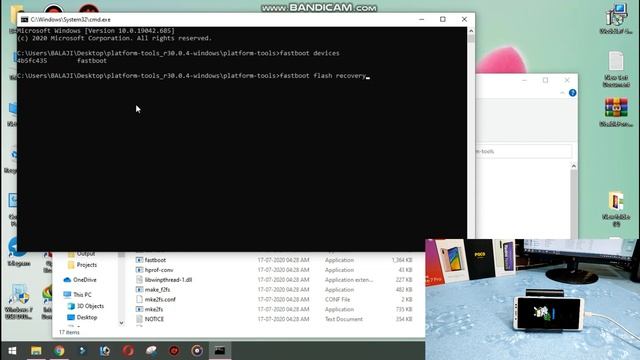The width and height of the screenshot is (640, 360).
Task: Click the blue arrow taskbar app icon
Action: pyautogui.click(x=82, y=351)
